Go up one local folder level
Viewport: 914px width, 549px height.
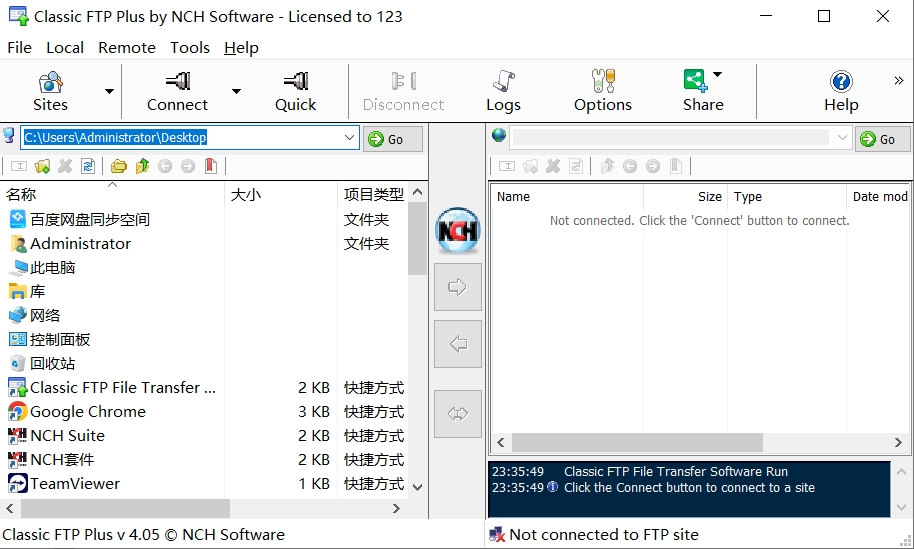click(142, 166)
